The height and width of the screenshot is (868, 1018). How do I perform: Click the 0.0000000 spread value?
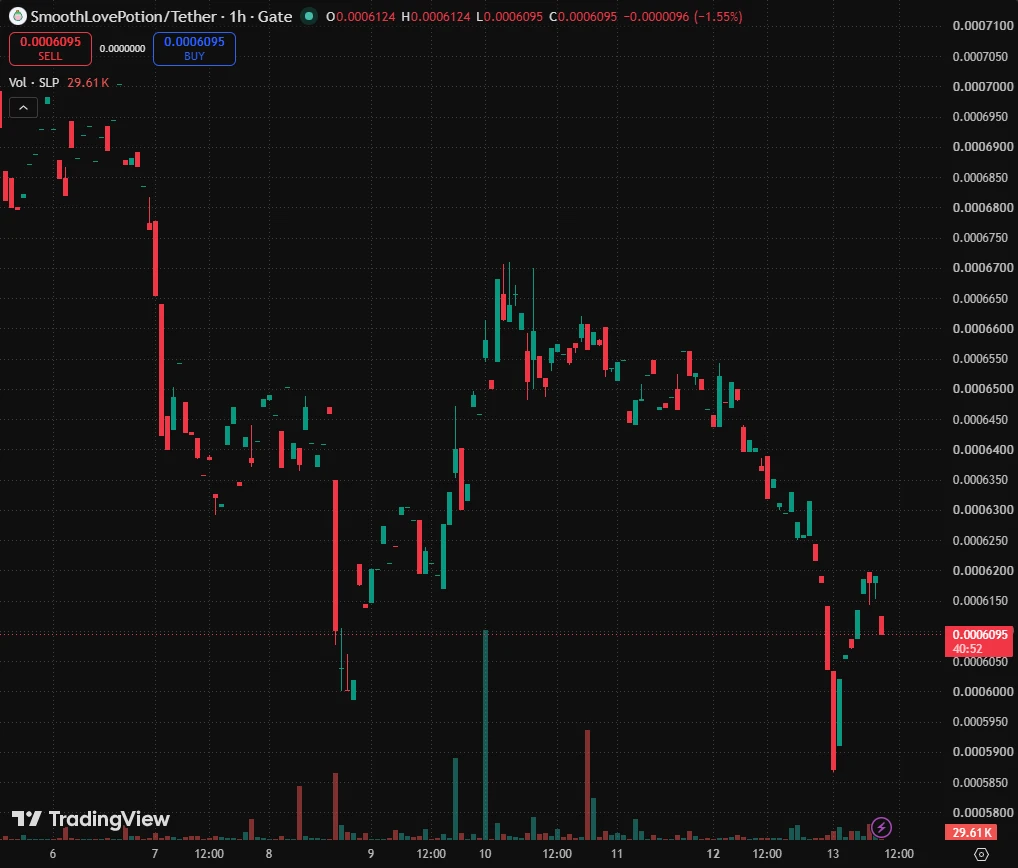pos(122,49)
